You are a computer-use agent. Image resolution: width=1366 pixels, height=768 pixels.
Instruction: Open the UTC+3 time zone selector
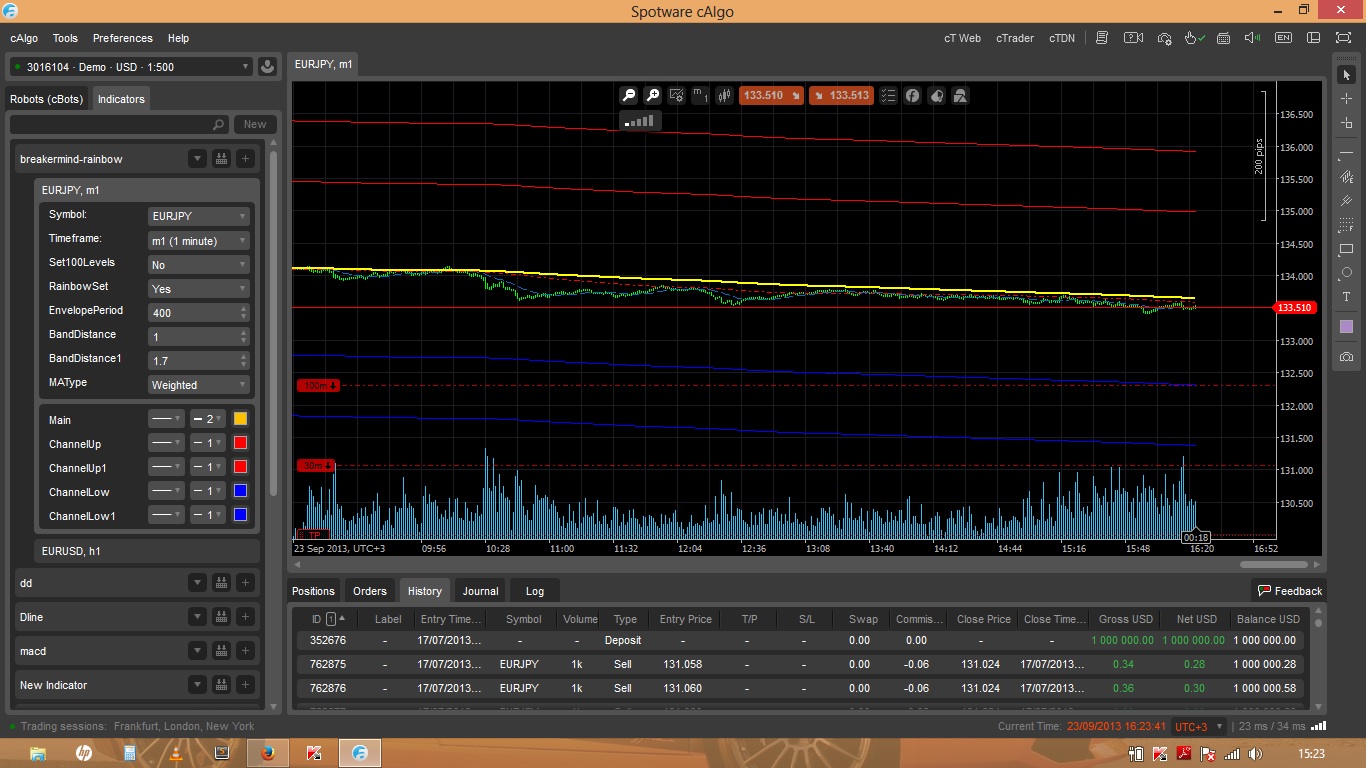pos(1197,727)
